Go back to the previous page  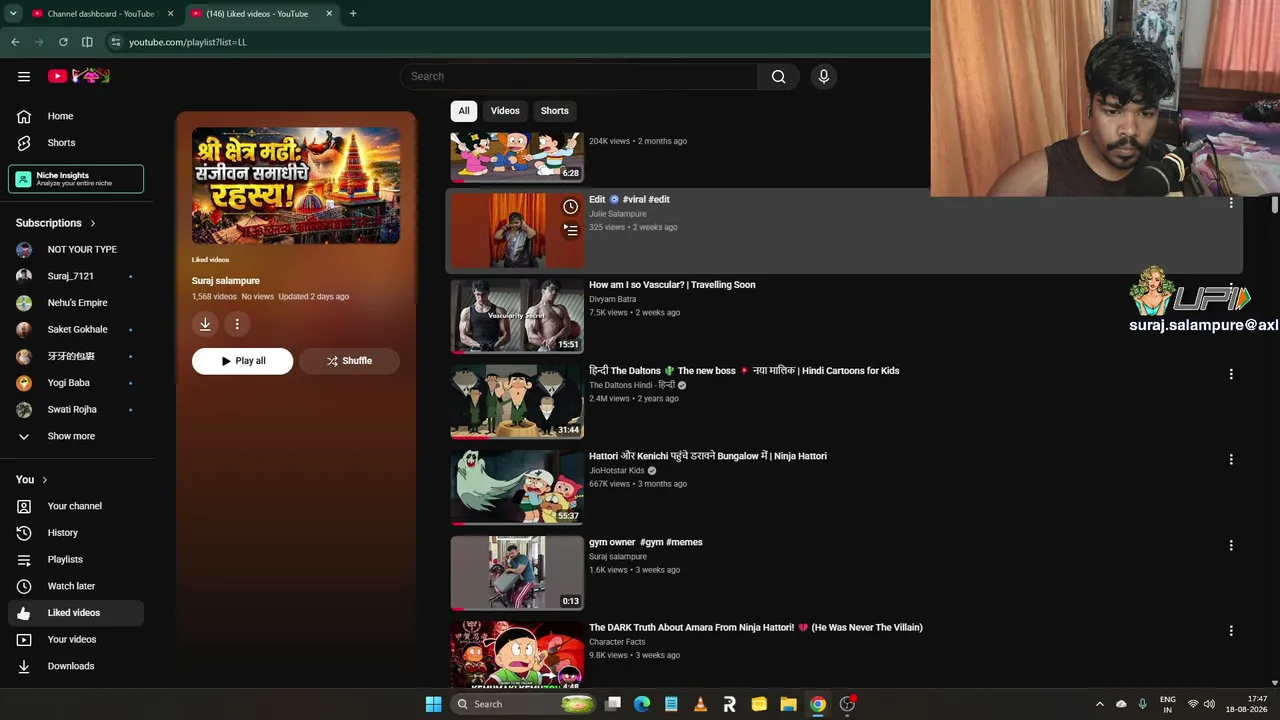[x=15, y=42]
